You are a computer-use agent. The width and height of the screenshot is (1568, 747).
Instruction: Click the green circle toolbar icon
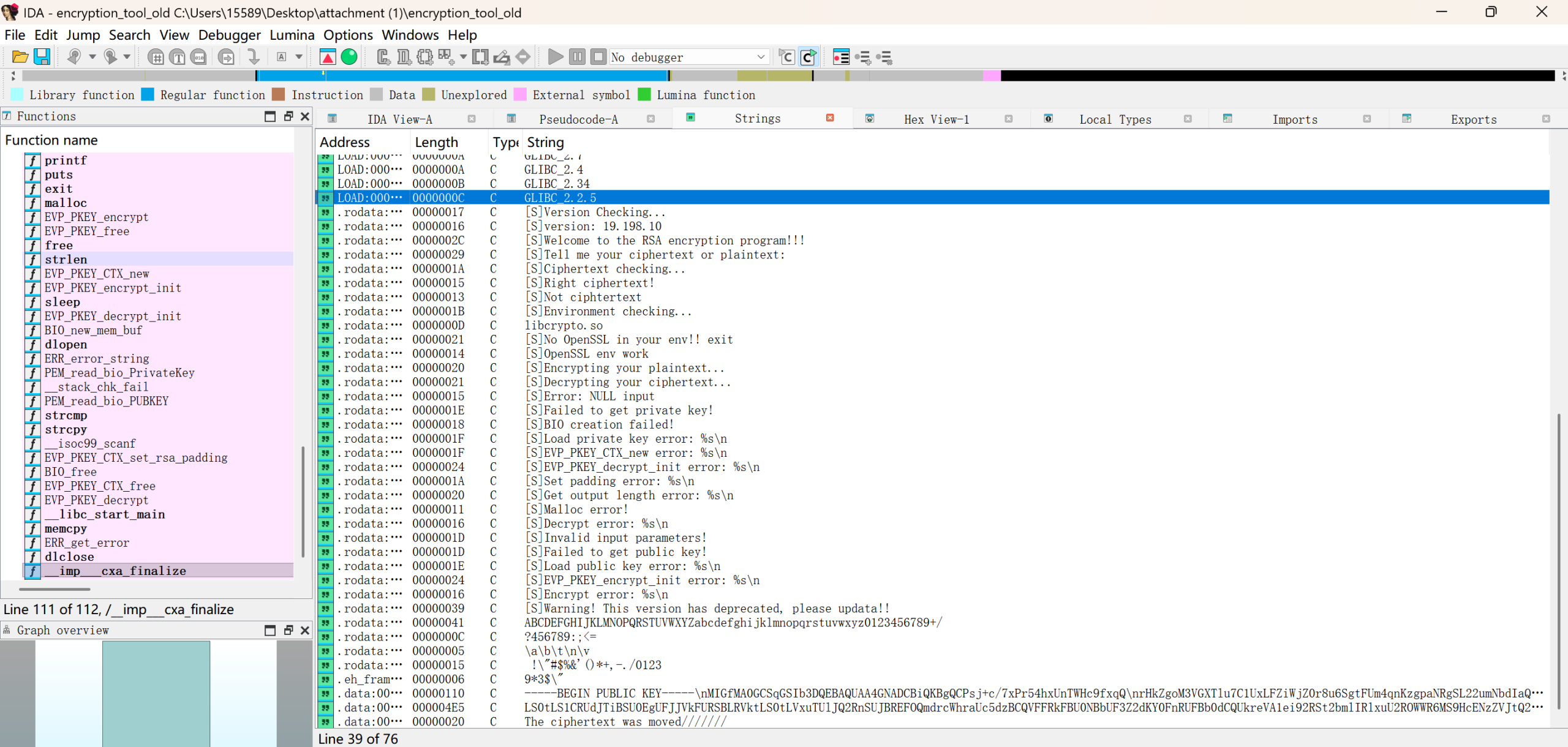tap(349, 57)
